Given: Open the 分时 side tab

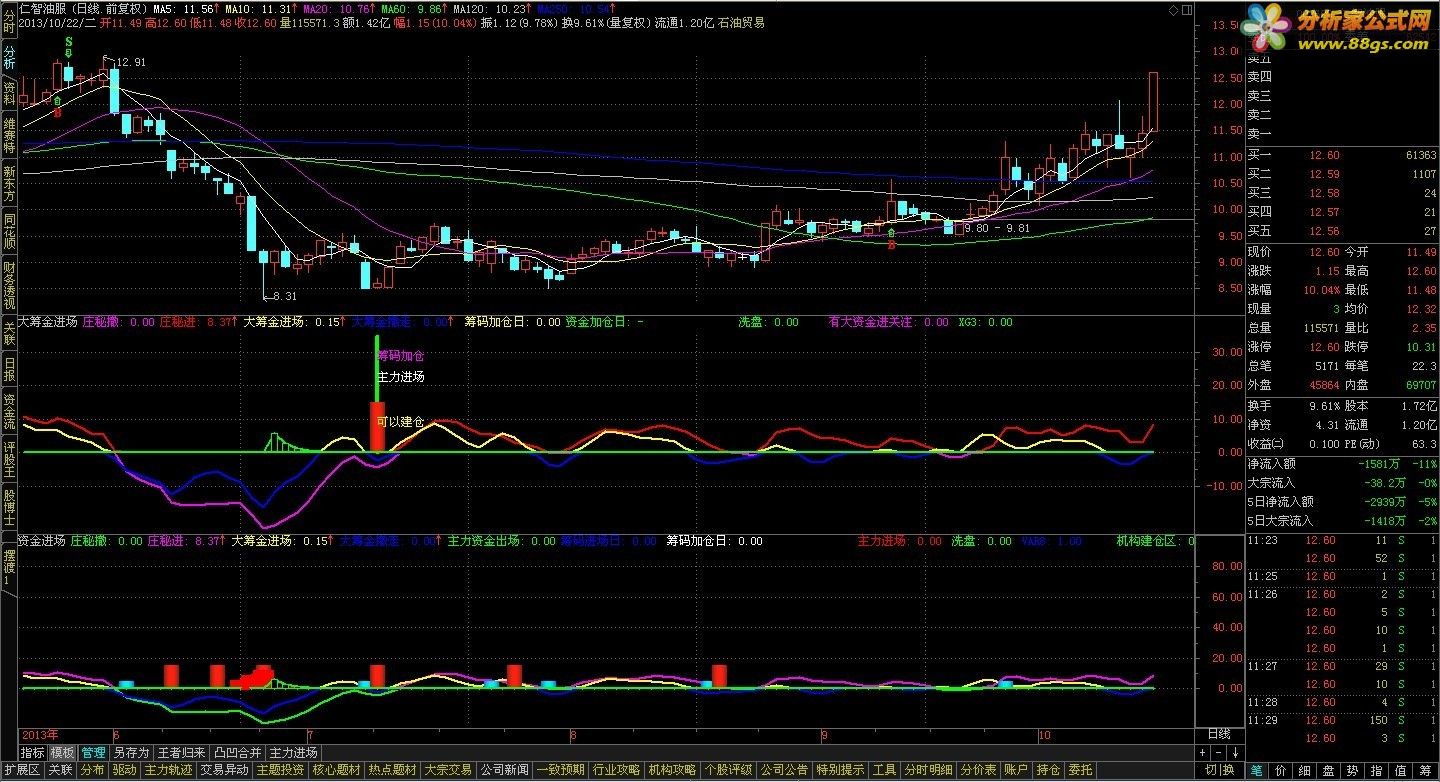Looking at the screenshot, I should [x=9, y=21].
